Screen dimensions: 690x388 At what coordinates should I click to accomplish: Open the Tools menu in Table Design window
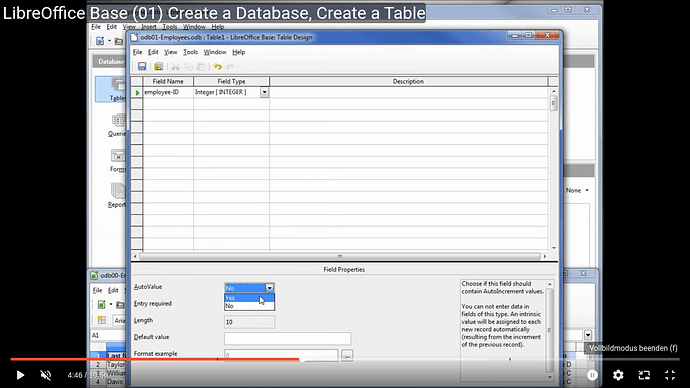click(190, 52)
